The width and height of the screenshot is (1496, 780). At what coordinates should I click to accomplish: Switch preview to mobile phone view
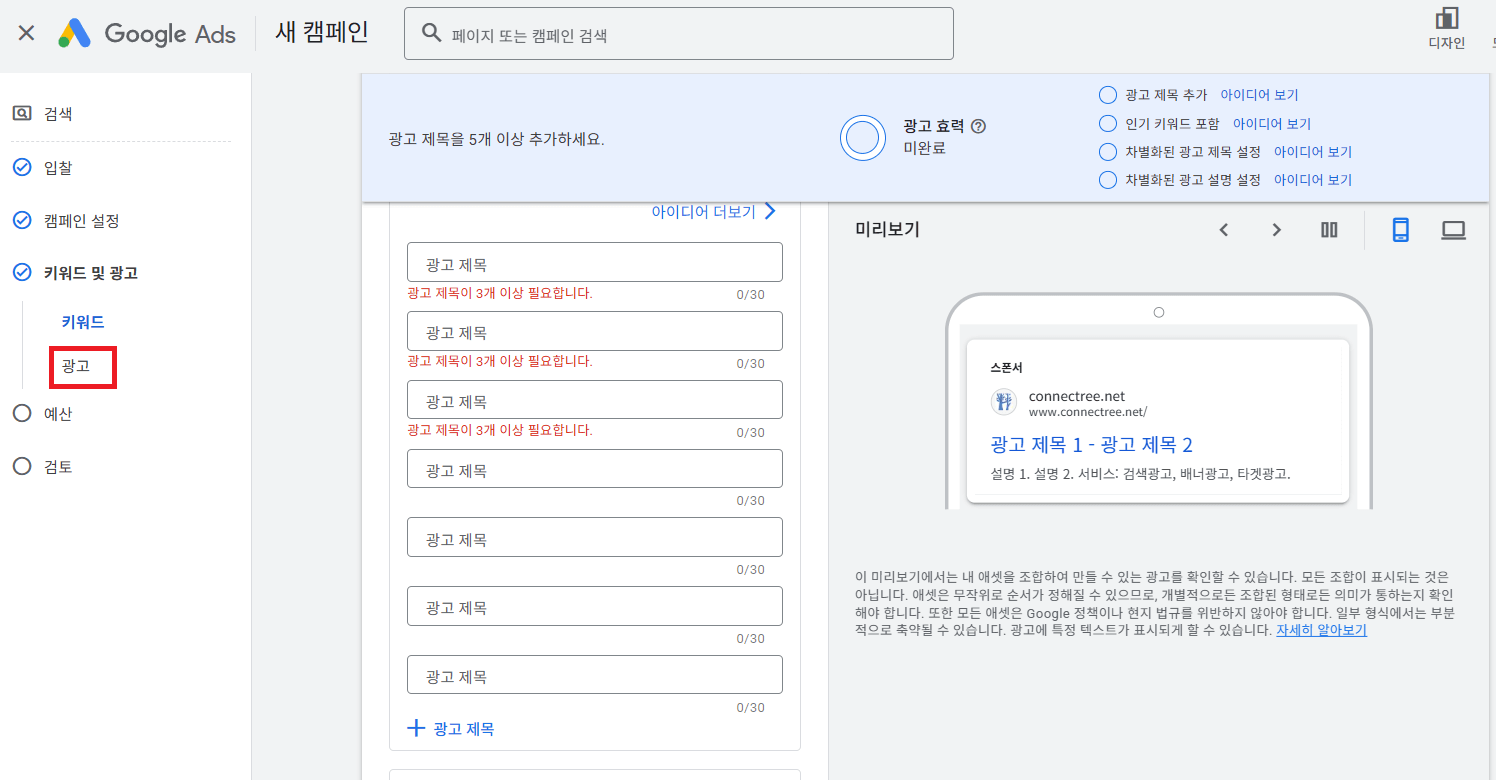click(x=1400, y=230)
